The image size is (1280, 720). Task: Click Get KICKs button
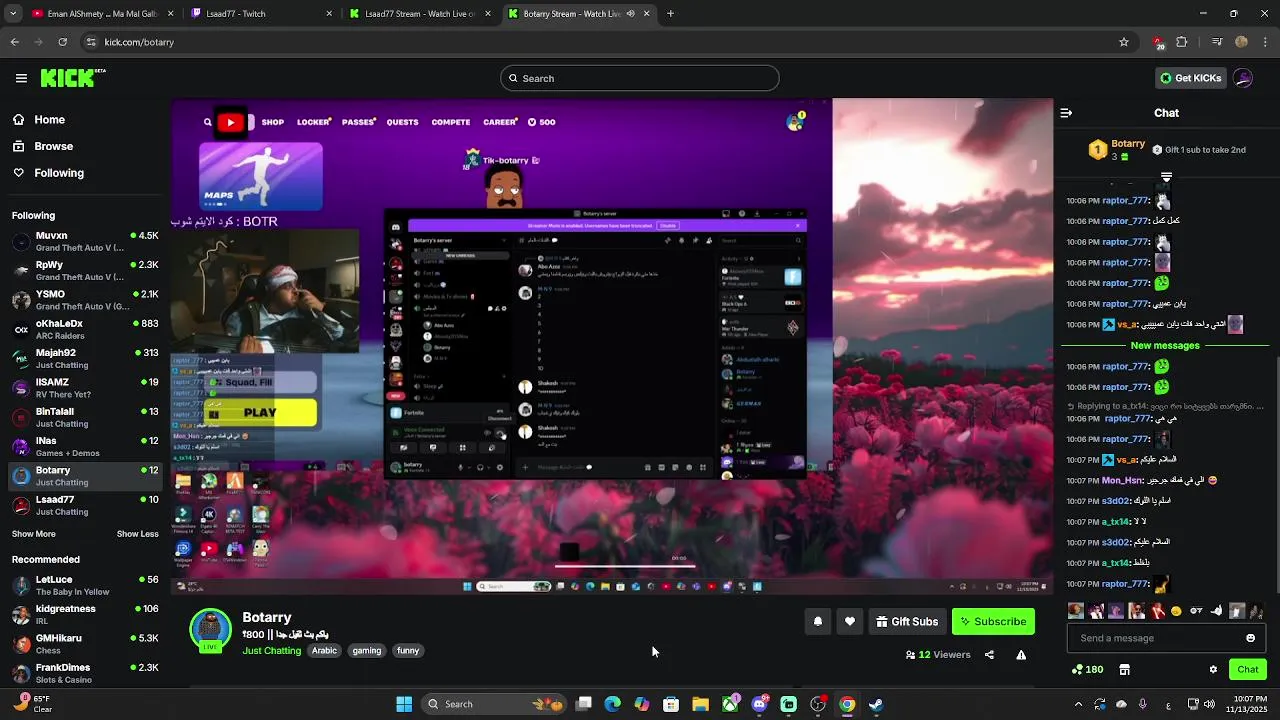point(1190,78)
